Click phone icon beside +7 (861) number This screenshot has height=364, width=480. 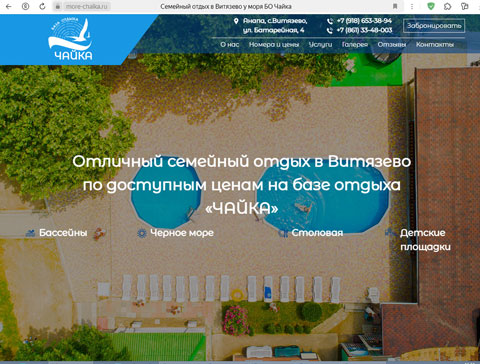click(330, 30)
